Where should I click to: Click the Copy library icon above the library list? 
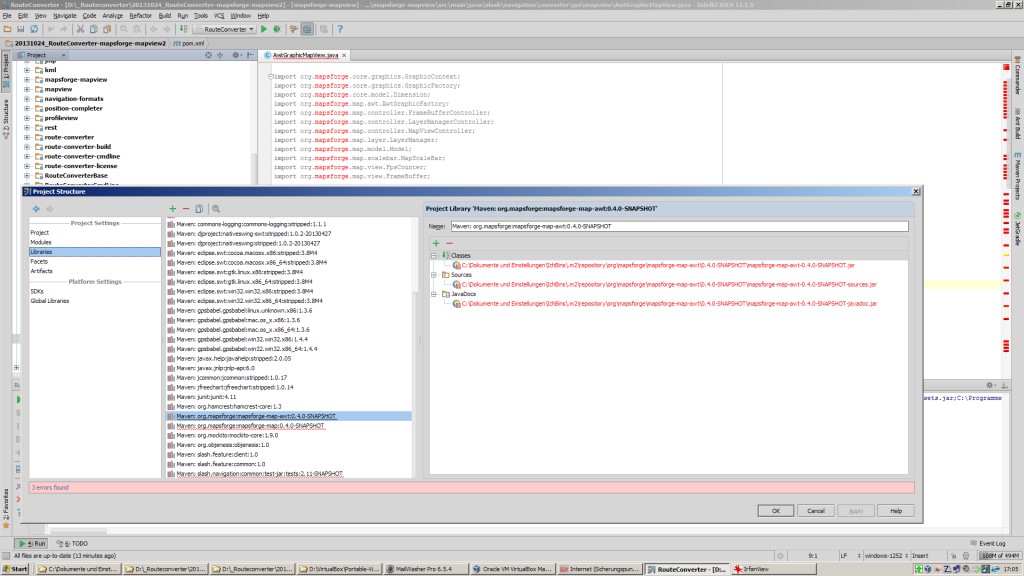(x=200, y=209)
